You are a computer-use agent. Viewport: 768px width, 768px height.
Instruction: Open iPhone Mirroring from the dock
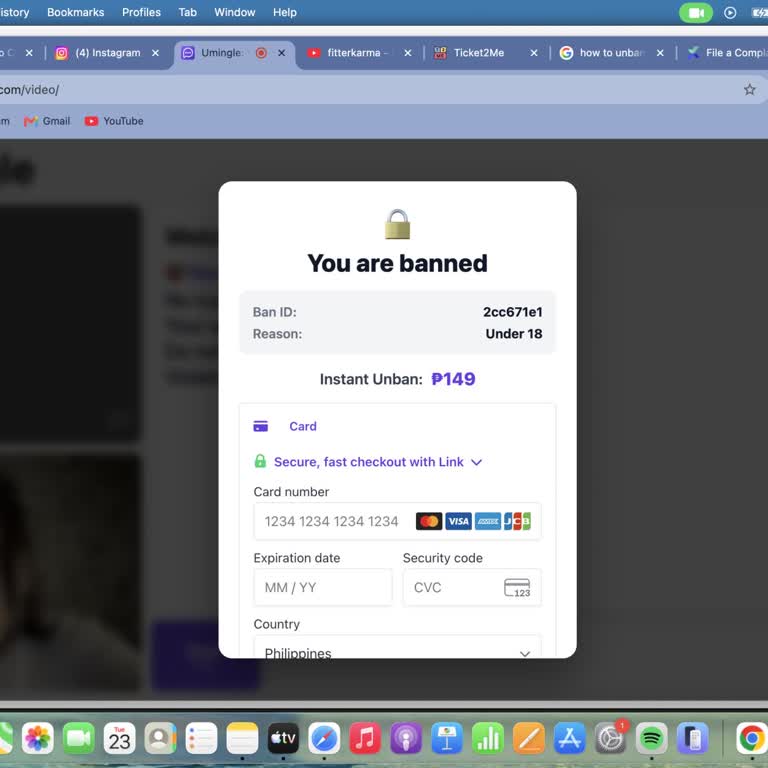point(693,738)
